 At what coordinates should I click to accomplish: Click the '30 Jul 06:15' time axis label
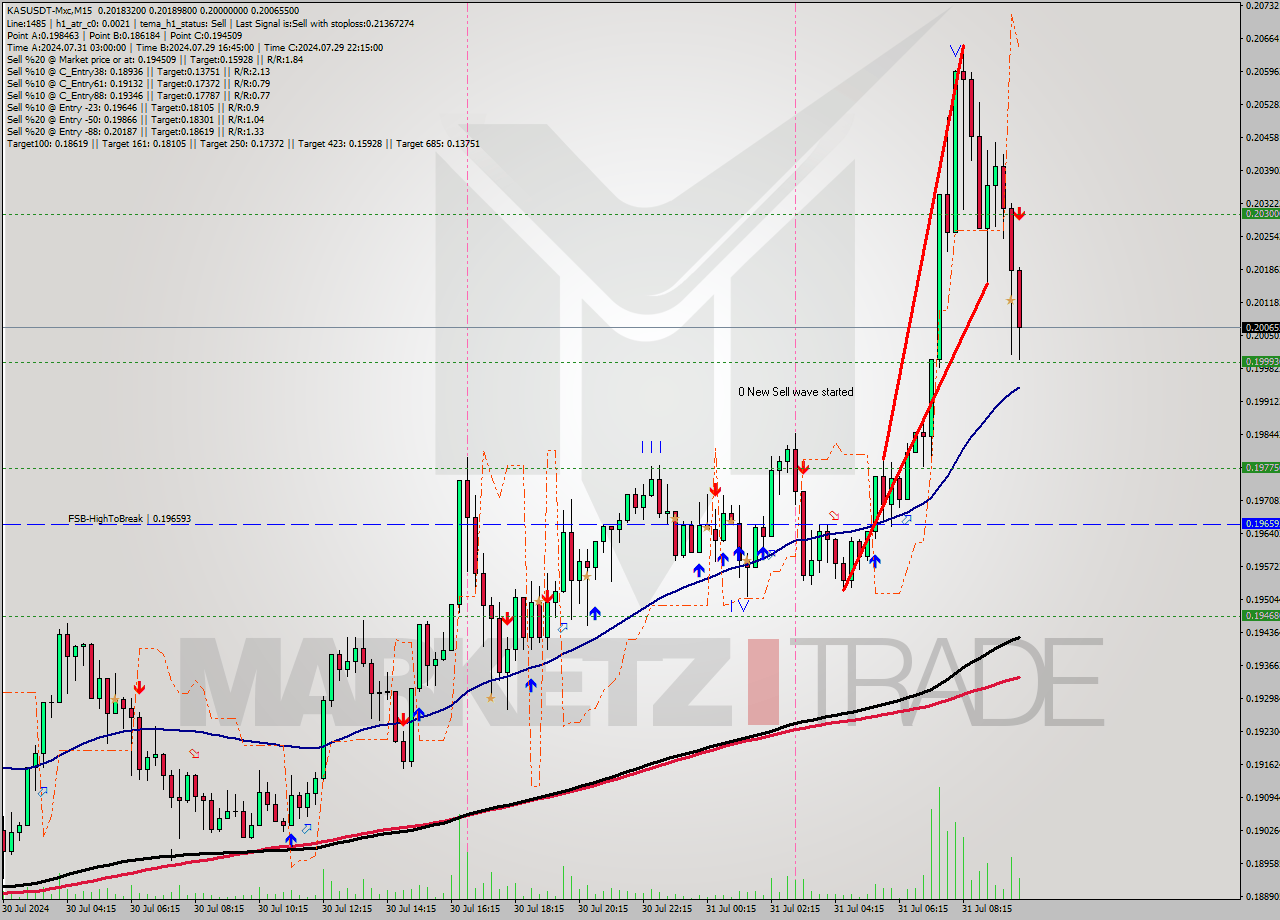tap(155, 910)
